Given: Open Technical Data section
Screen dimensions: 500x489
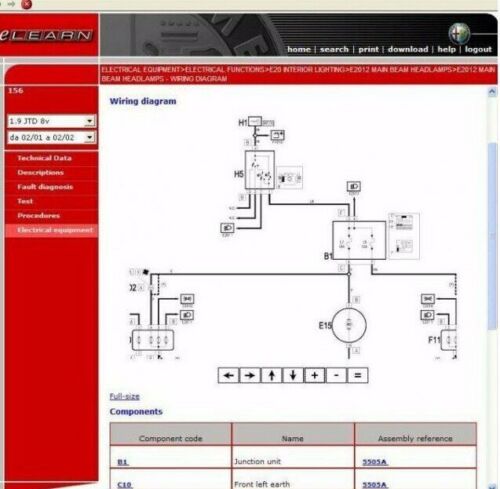Looking at the screenshot, I should (x=44, y=158).
